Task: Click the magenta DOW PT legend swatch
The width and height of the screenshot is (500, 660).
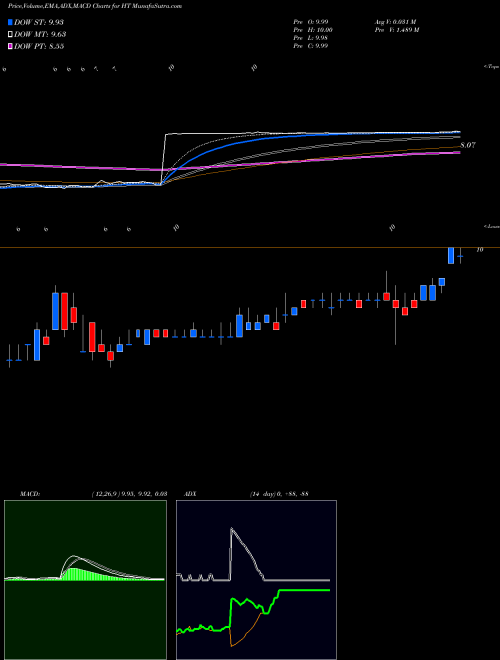Action: coord(10,46)
